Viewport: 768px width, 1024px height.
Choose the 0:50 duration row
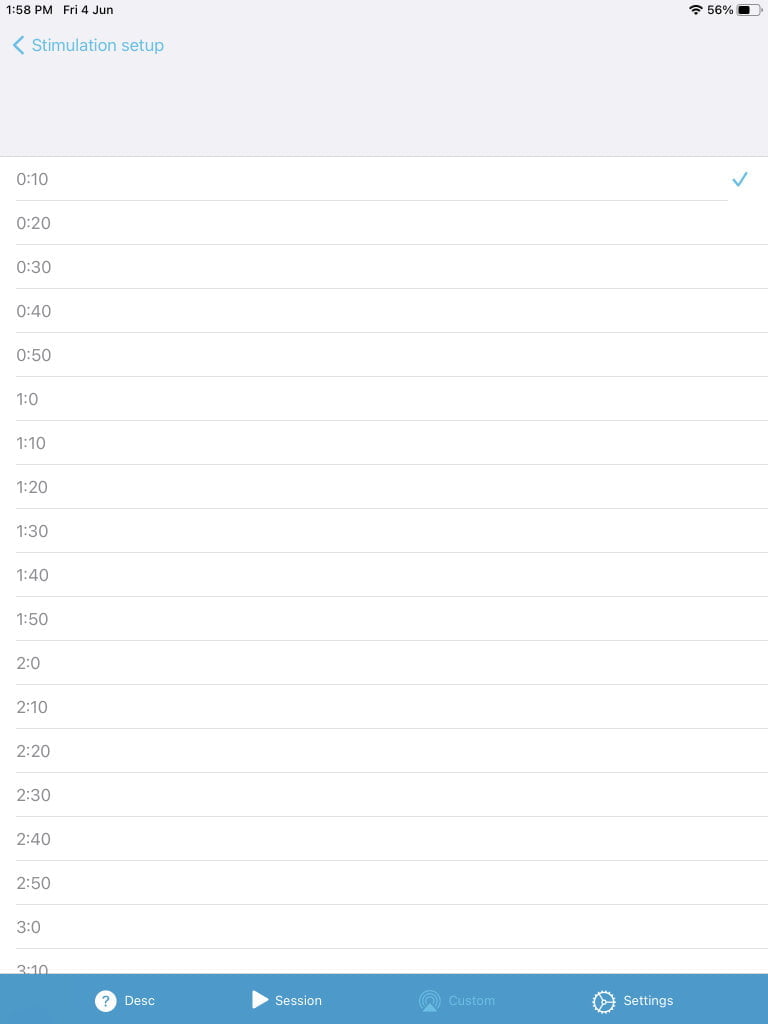pos(384,355)
